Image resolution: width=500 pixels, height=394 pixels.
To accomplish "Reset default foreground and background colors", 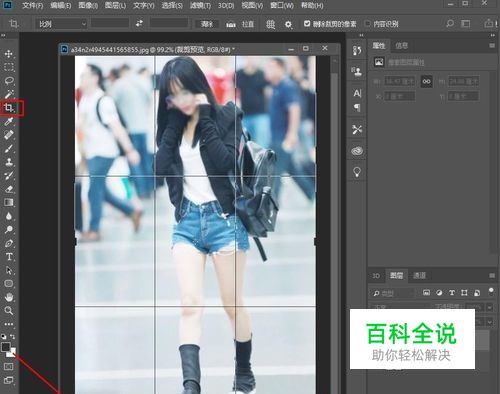I will point(4,336).
